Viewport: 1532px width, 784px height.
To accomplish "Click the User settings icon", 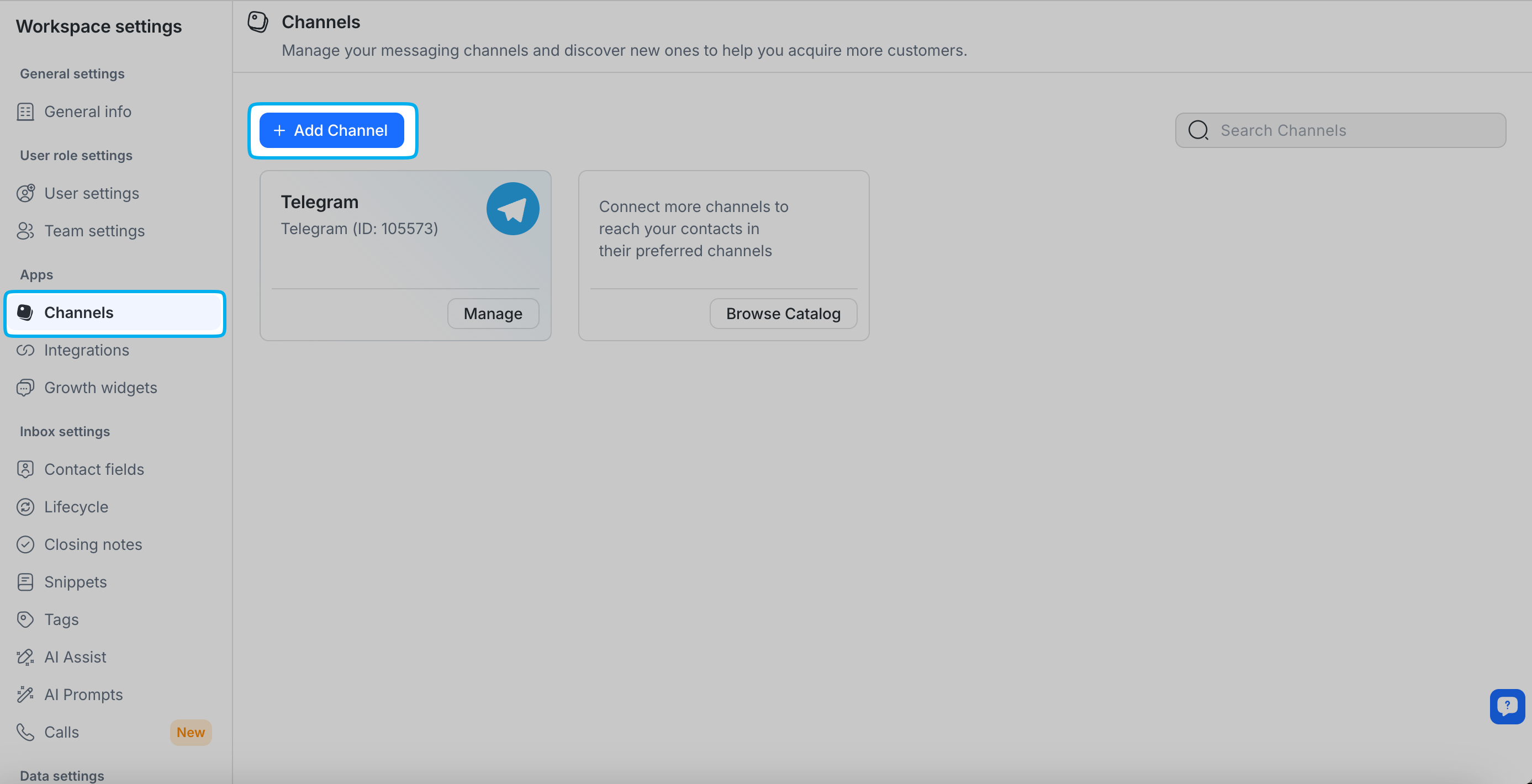I will click(25, 193).
